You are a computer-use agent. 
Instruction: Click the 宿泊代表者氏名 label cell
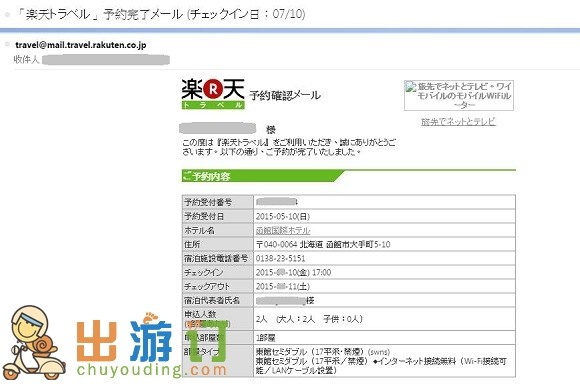(x=218, y=300)
